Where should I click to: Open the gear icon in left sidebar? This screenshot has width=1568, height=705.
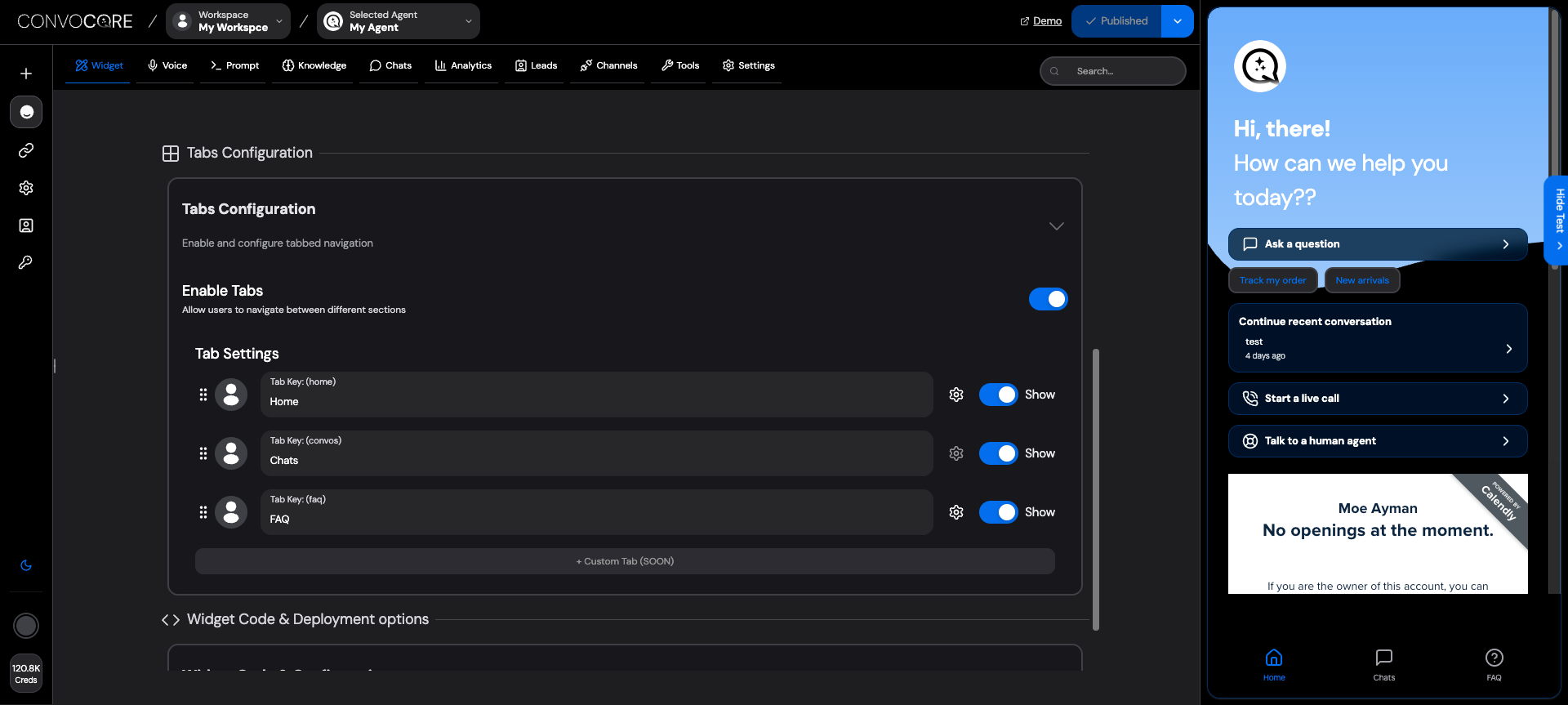coord(26,188)
